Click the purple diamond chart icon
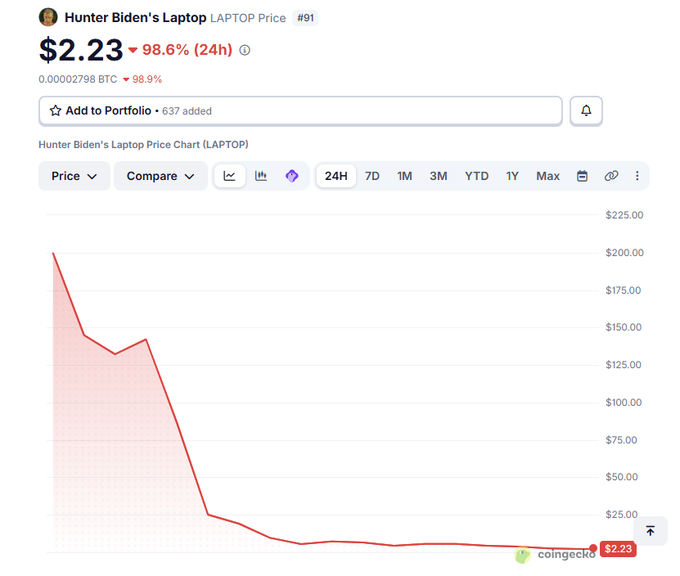 click(292, 176)
